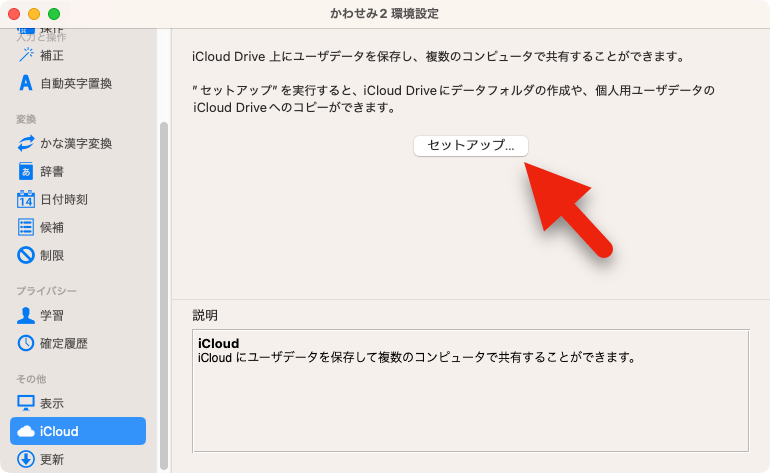Screen dimensions: 770x473
Task: Minimize the preferences window with yellow button
Action: (x=34, y=14)
